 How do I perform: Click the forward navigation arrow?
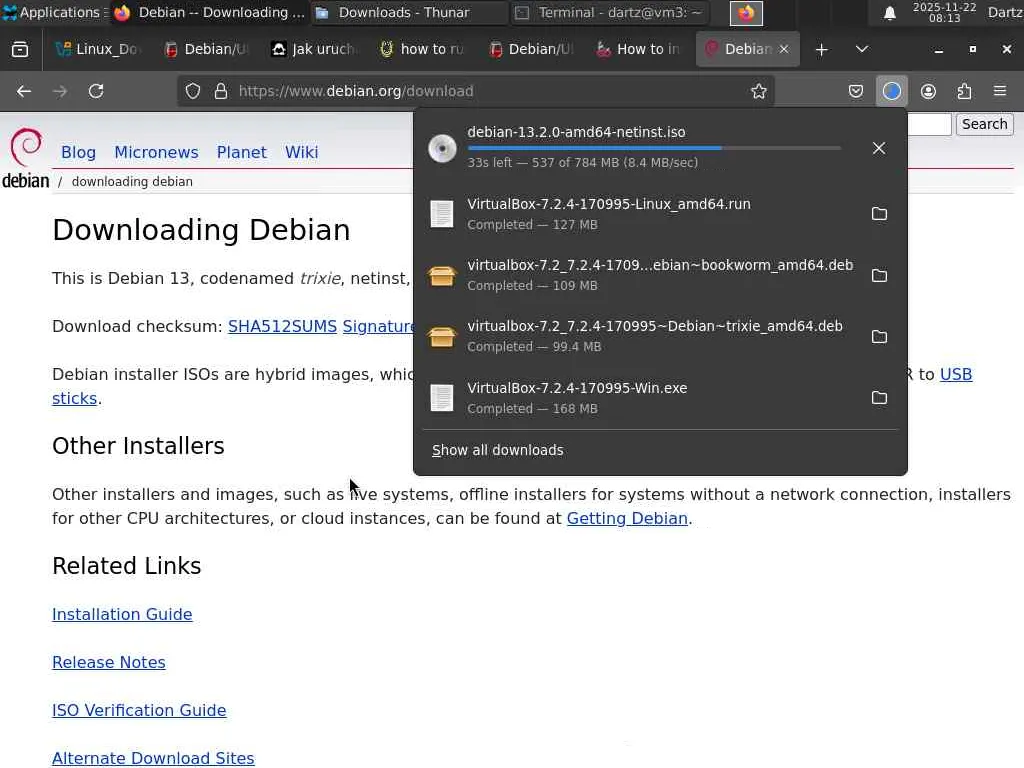tap(60, 91)
